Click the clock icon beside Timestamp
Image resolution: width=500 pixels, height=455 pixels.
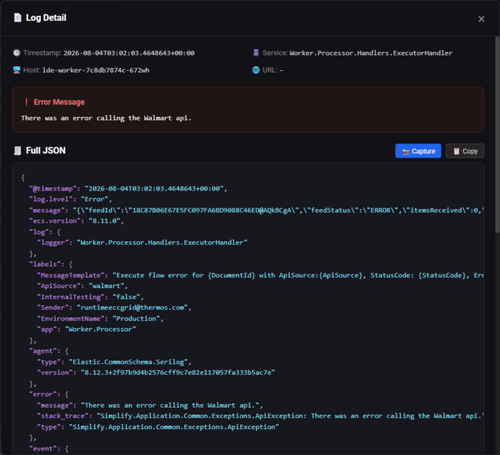point(17,53)
